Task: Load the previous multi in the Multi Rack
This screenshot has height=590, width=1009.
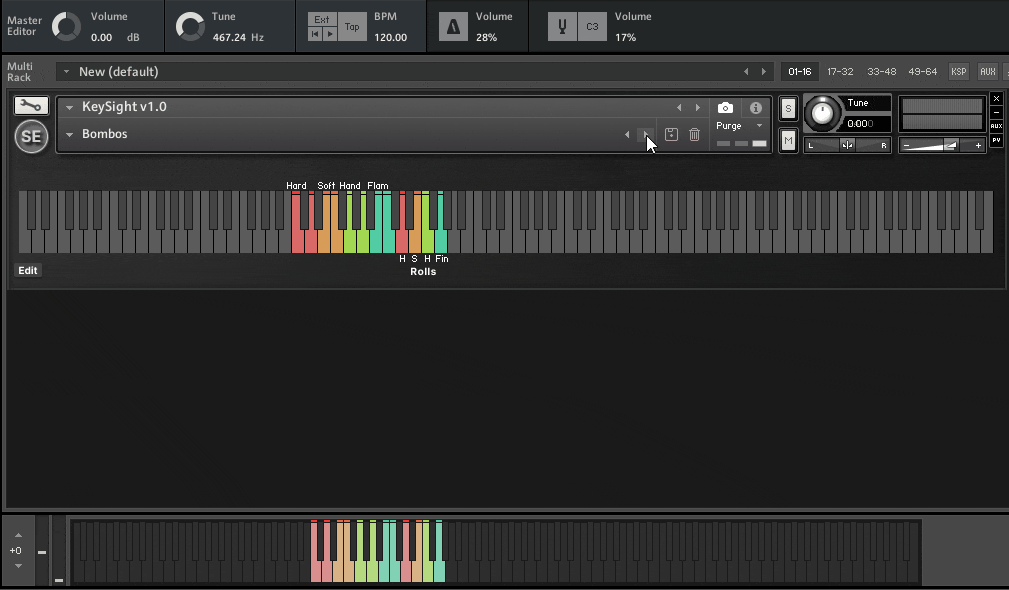Action: tap(746, 71)
